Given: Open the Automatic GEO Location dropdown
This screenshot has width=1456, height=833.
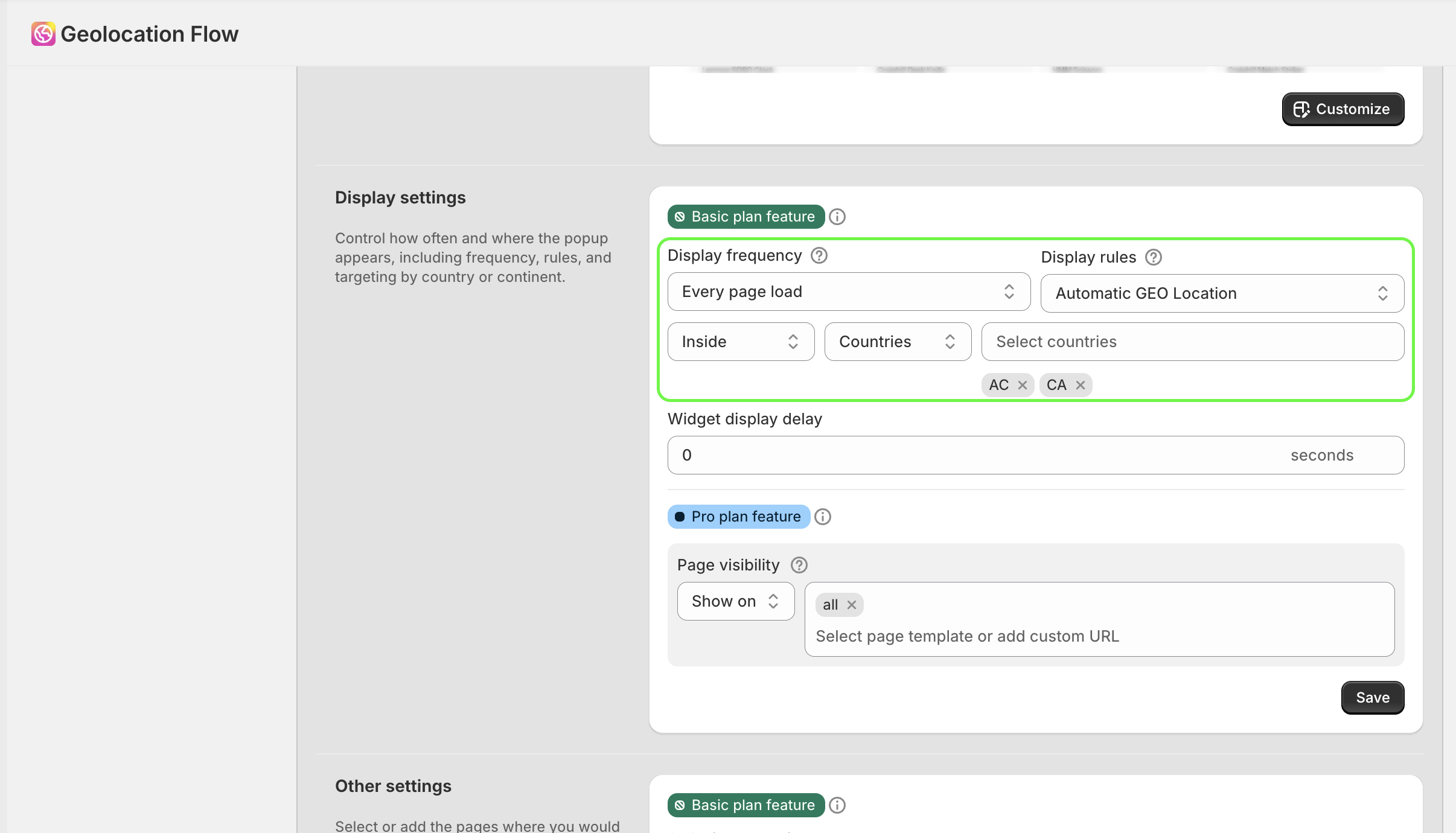Looking at the screenshot, I should point(1222,293).
